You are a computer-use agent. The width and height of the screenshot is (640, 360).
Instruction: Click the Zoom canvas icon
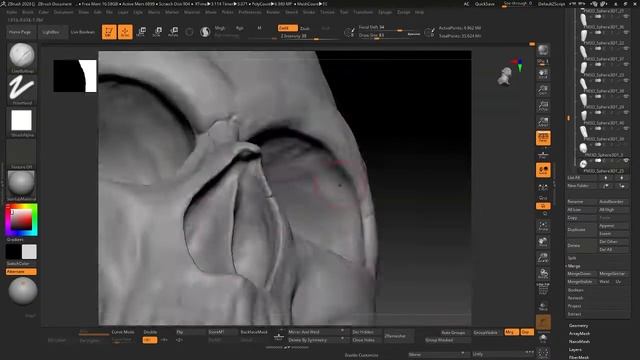pyautogui.click(x=543, y=90)
